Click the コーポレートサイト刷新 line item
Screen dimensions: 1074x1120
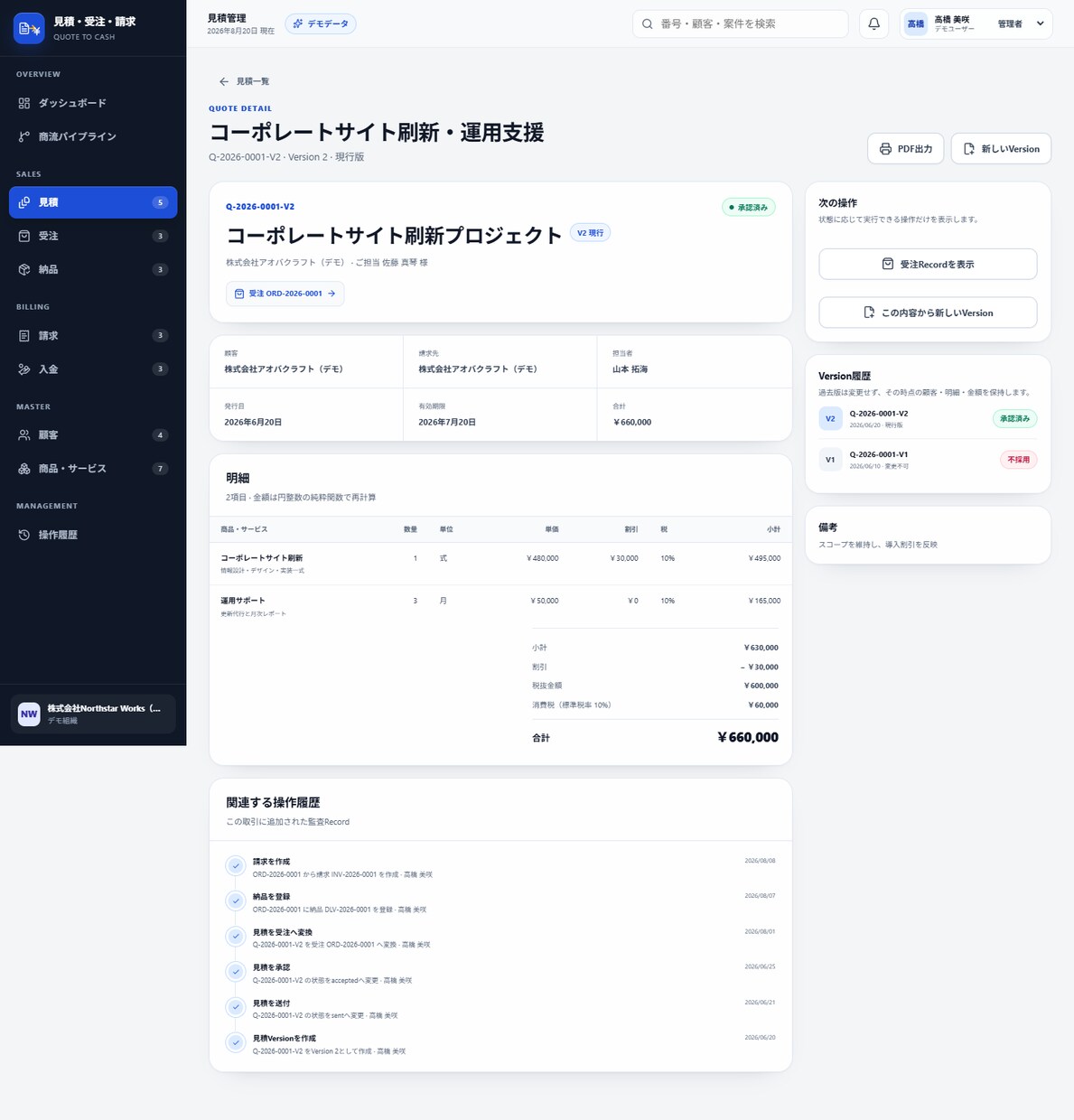point(500,564)
